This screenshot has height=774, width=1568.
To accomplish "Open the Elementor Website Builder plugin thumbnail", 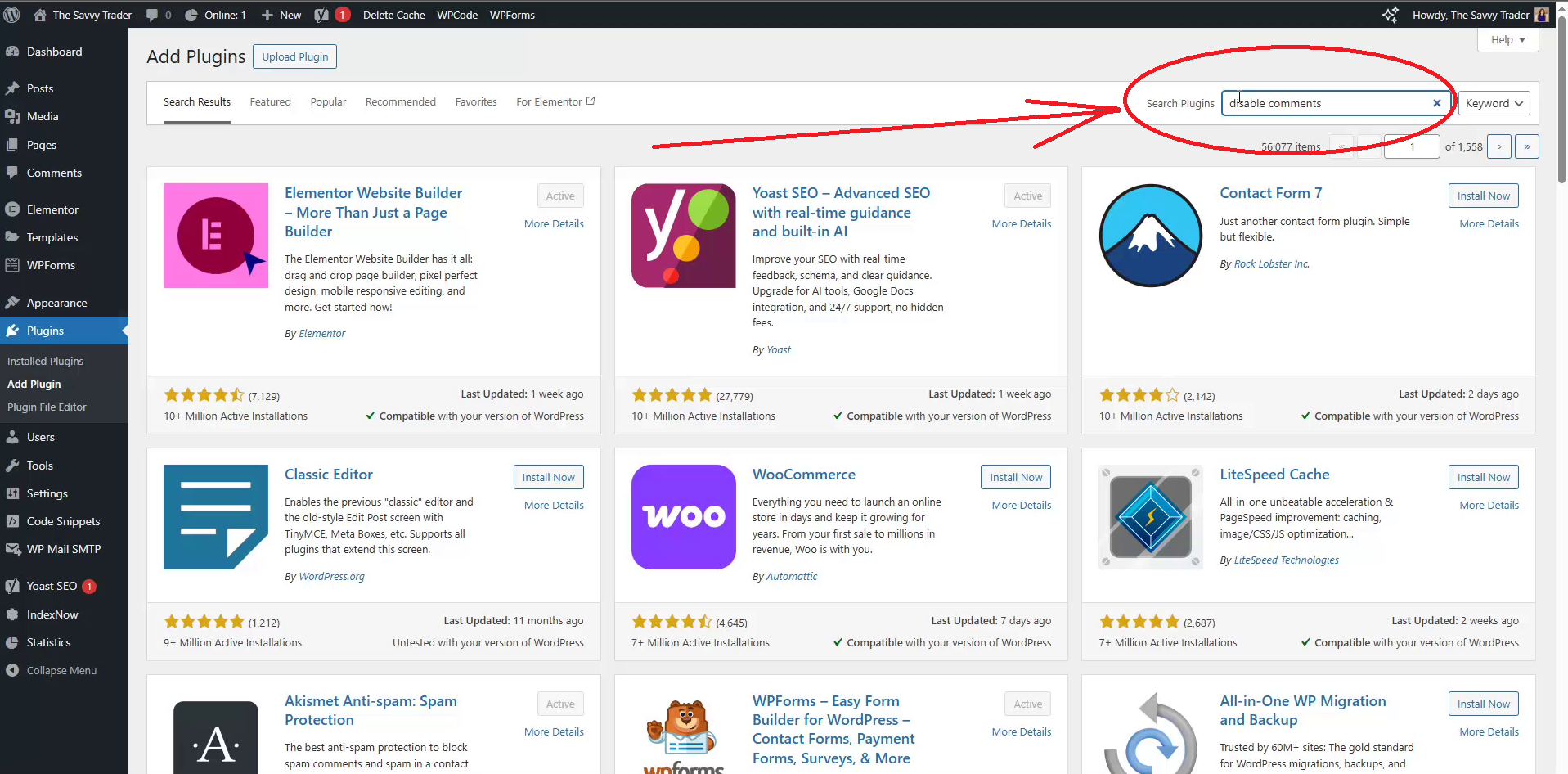I will pos(216,236).
